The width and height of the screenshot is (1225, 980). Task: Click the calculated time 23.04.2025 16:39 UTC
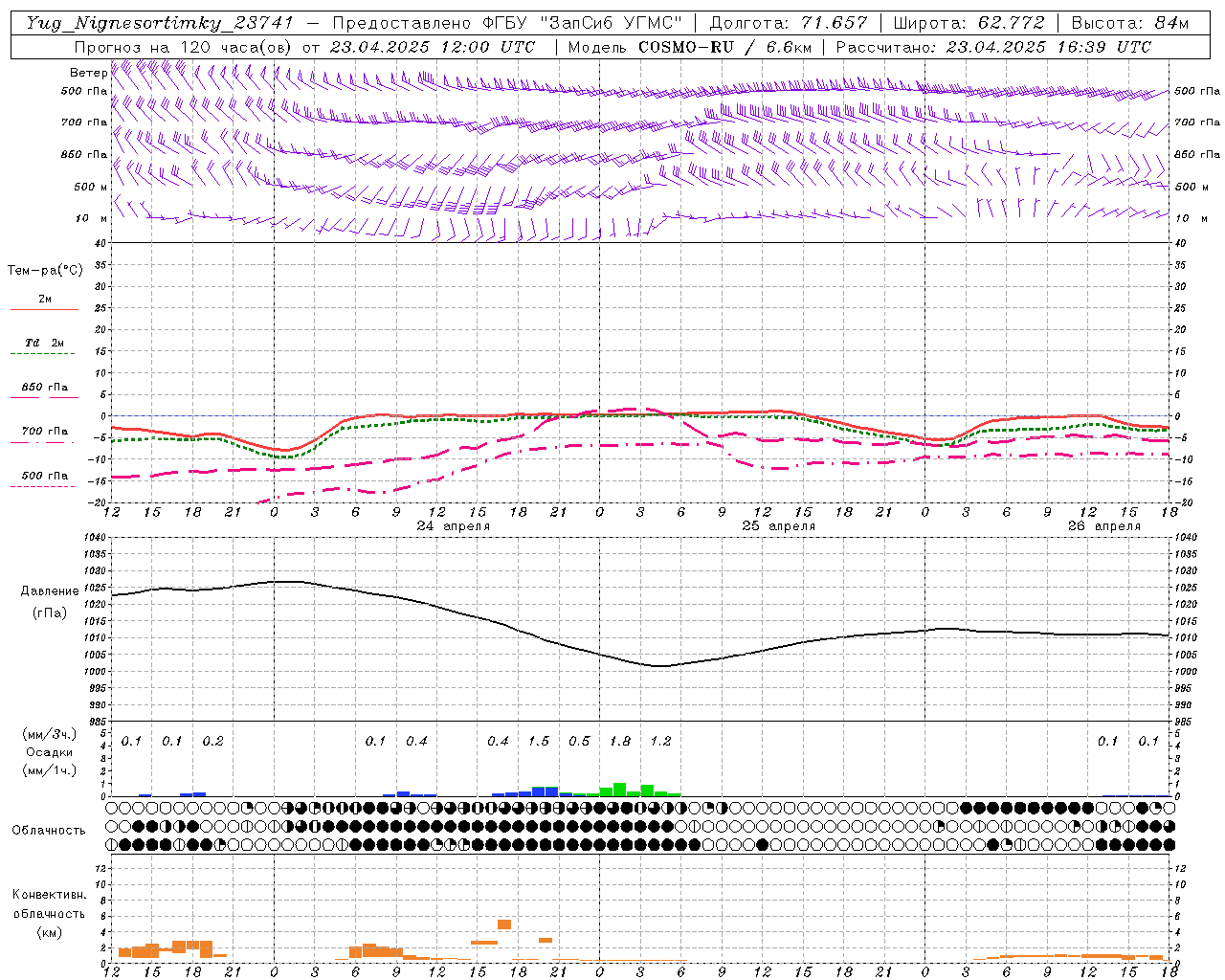(x=1049, y=47)
